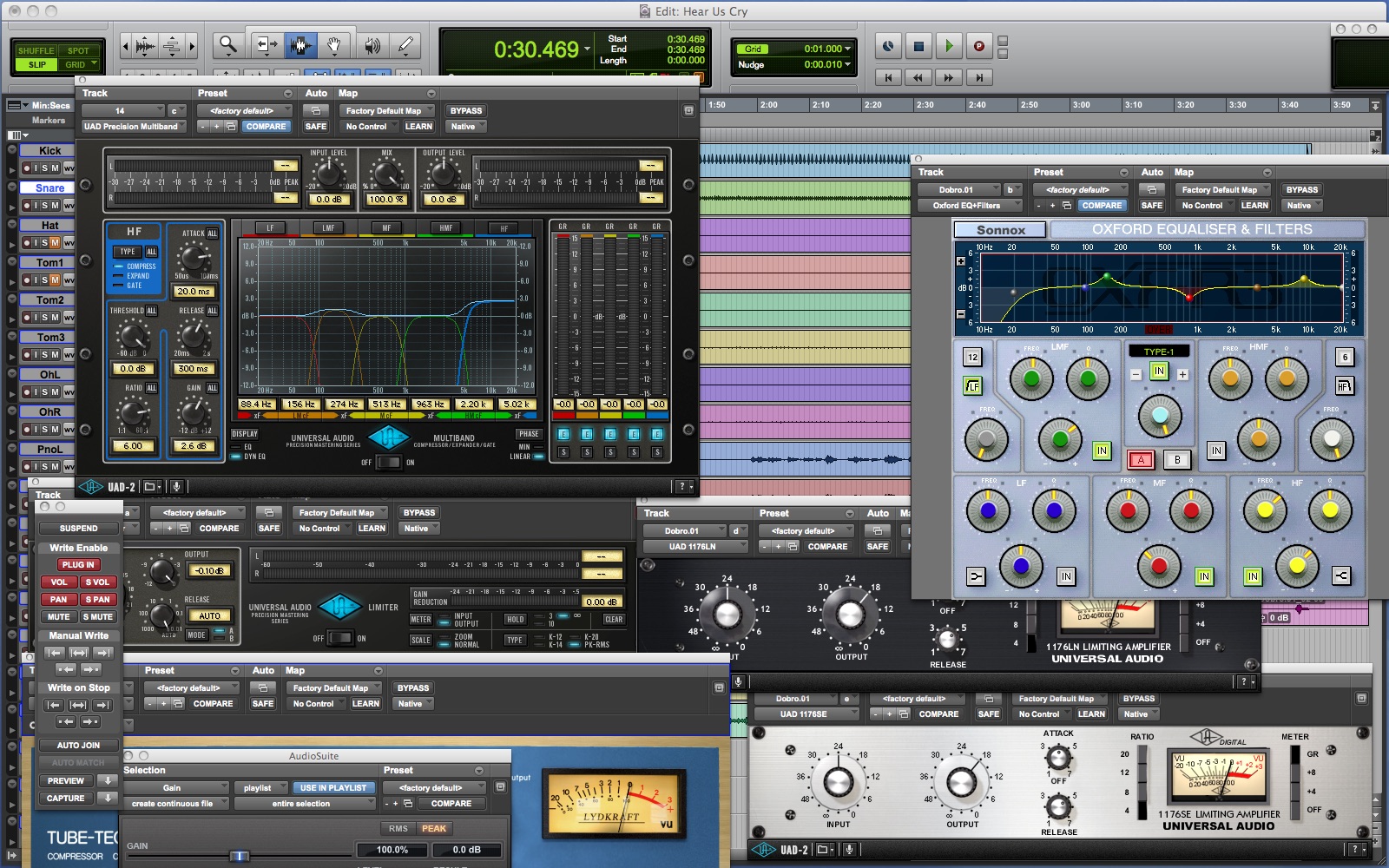The height and width of the screenshot is (868, 1389).
Task: Enable SPOT edit mode
Action: pos(79,50)
